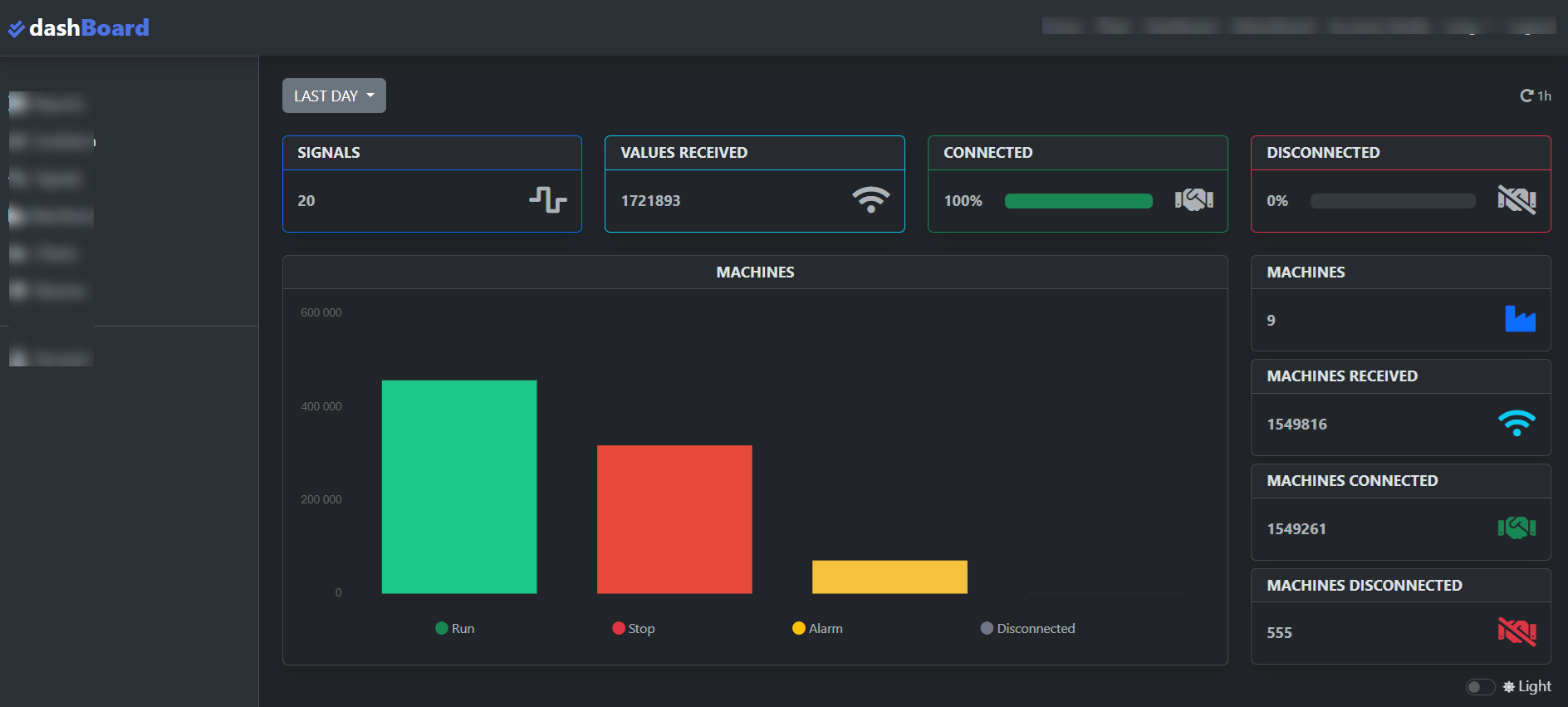
Task: Select the SIGNALS card header
Action: [432, 153]
